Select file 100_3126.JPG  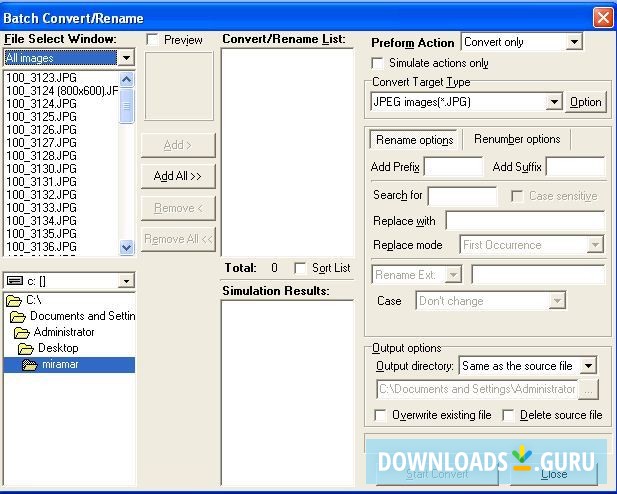[x=41, y=130]
